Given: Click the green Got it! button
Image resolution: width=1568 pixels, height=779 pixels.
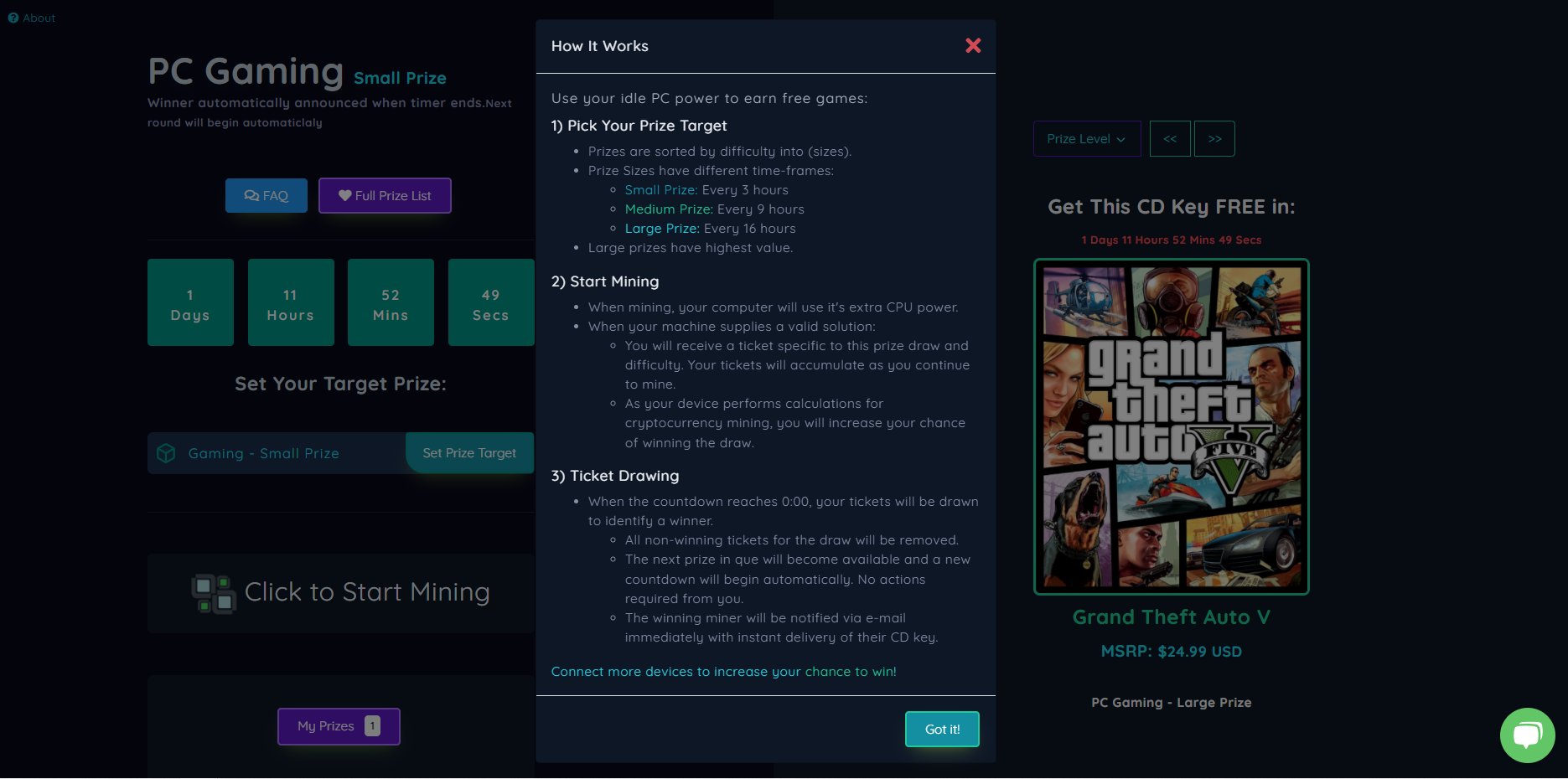Looking at the screenshot, I should (941, 729).
